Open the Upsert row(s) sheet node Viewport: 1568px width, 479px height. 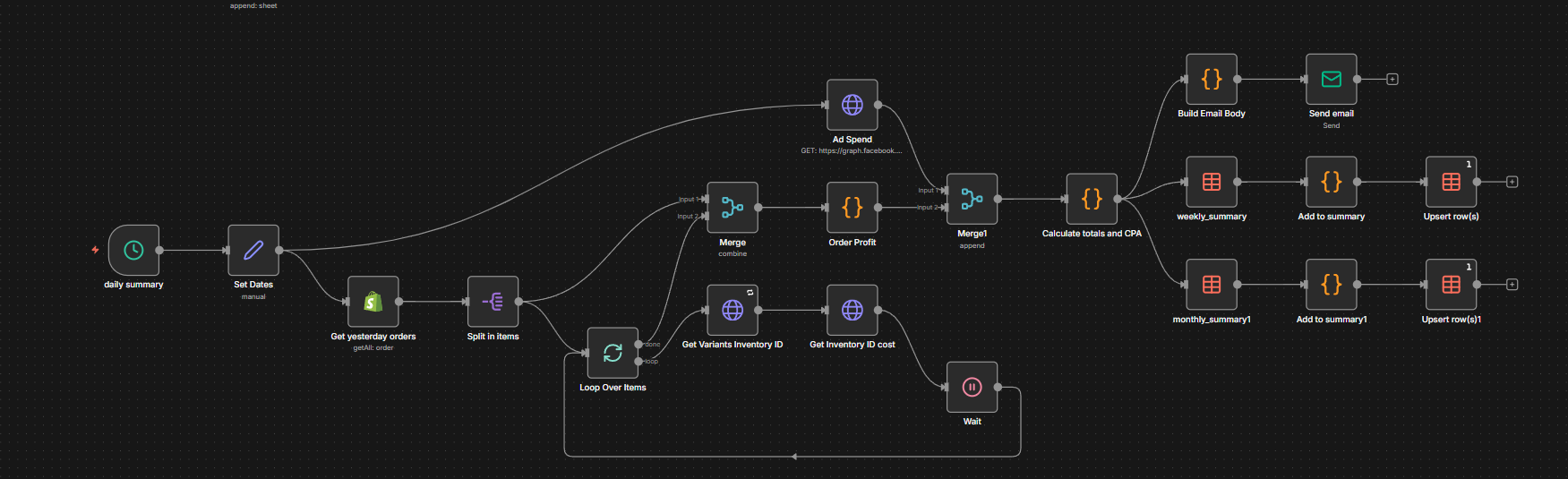click(x=1452, y=182)
